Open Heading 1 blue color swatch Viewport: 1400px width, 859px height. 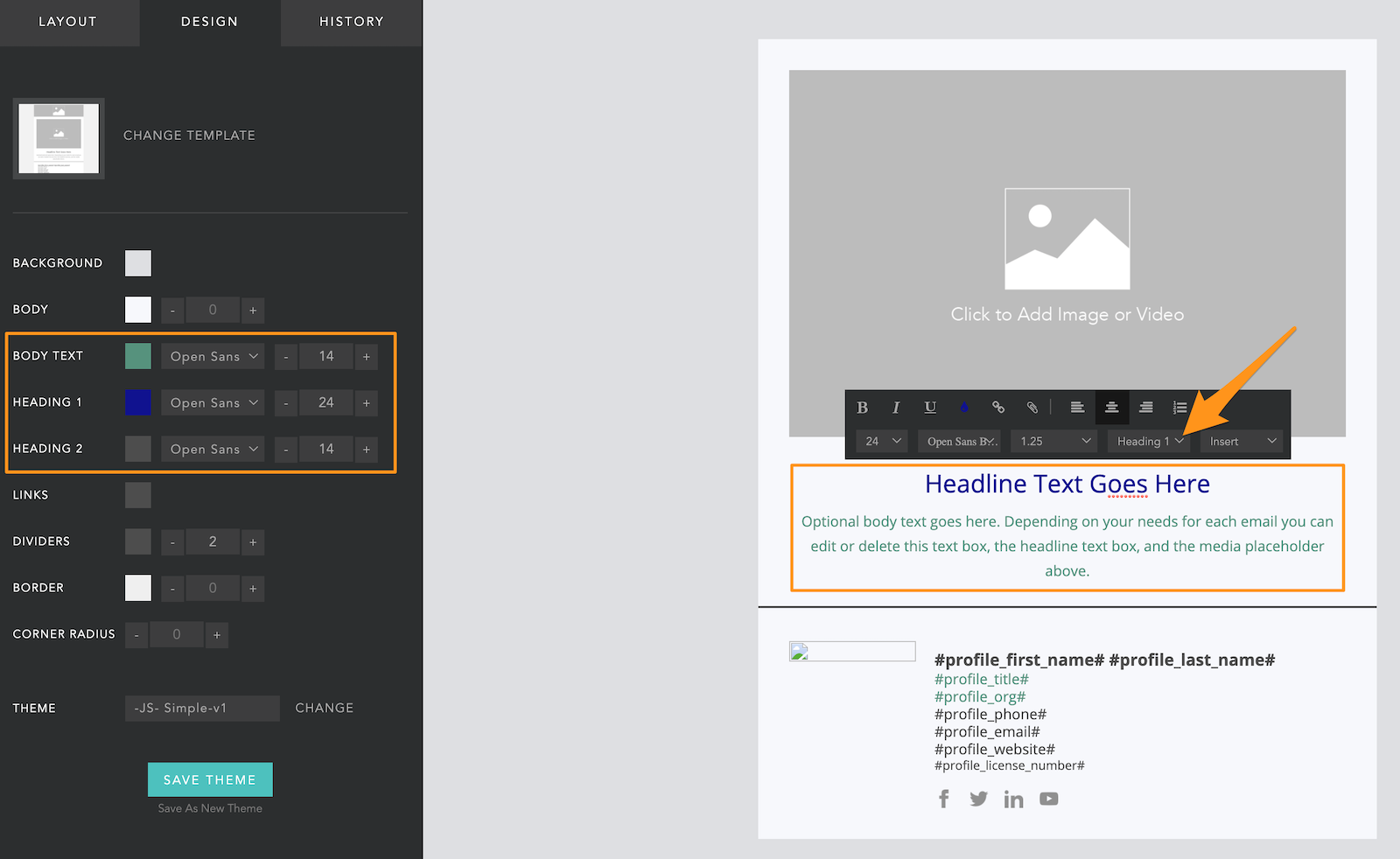pos(138,402)
